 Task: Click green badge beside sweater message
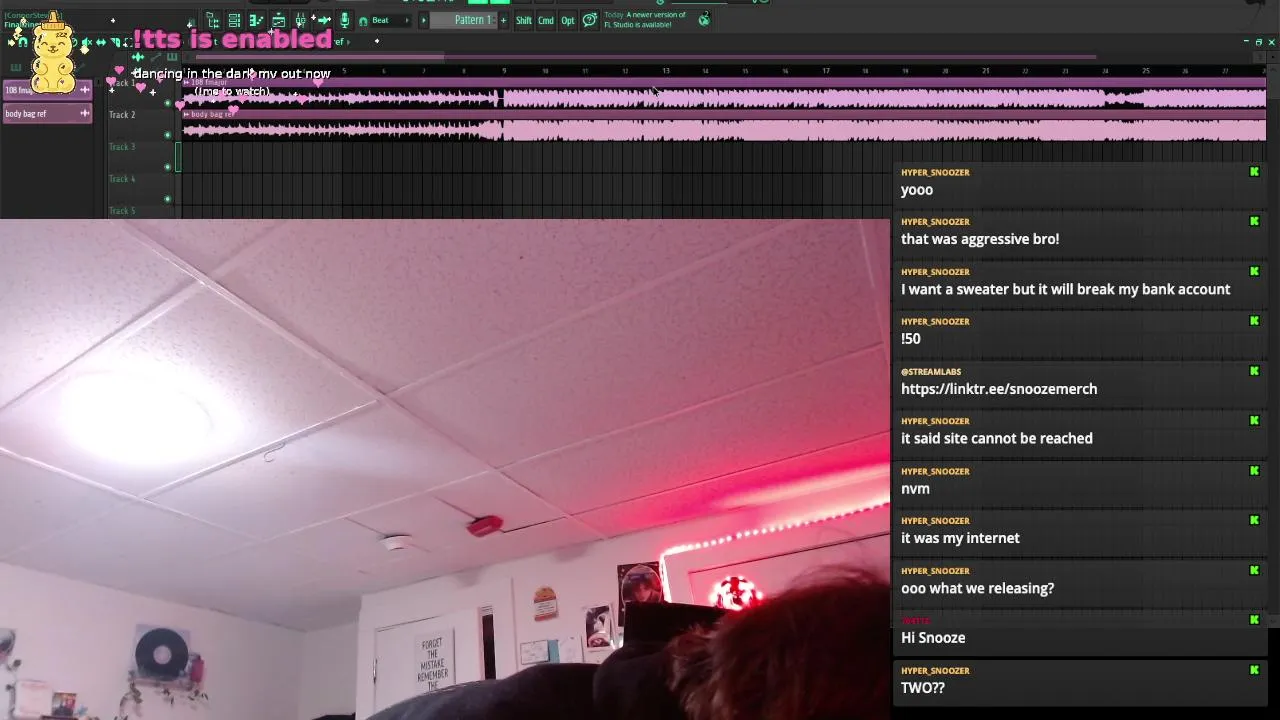point(1254,271)
